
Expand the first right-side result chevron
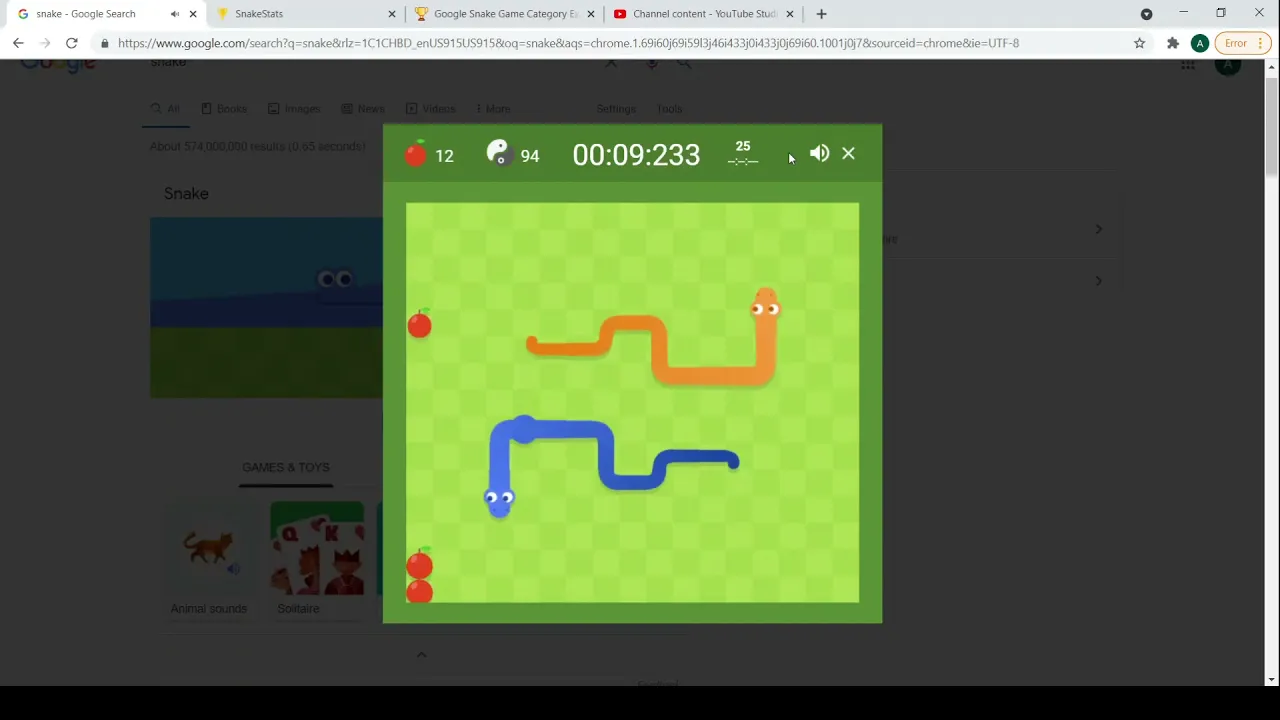click(1098, 229)
